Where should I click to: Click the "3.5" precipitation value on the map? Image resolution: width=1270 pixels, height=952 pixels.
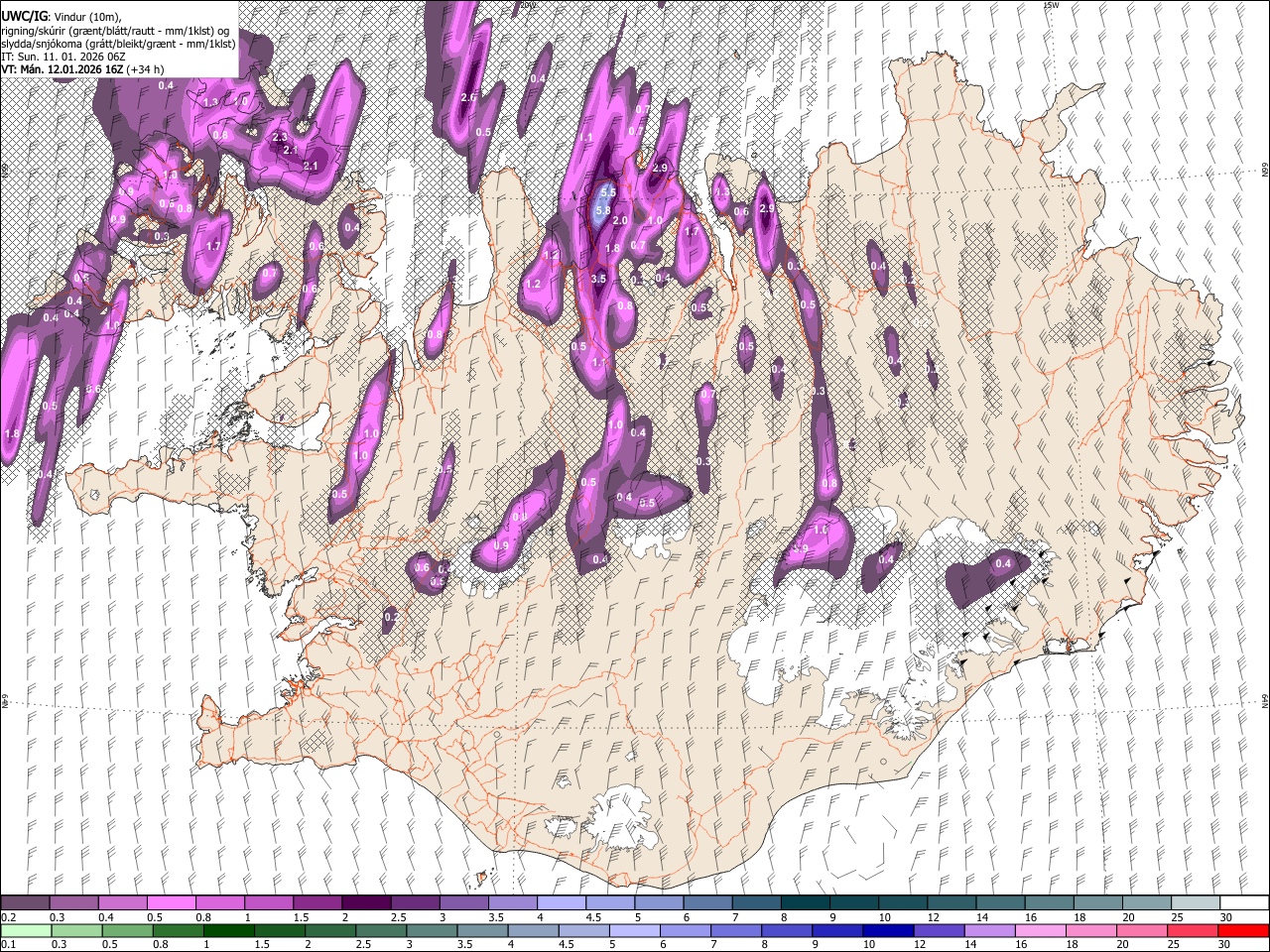598,280
